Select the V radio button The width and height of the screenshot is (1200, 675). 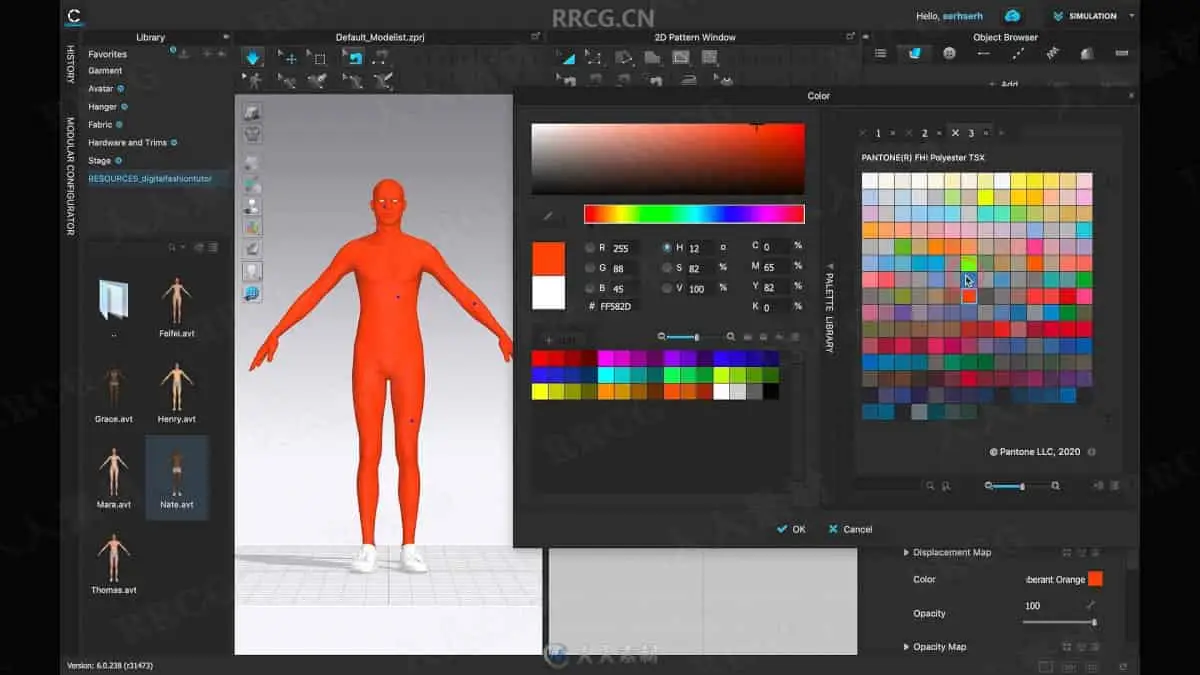tap(667, 288)
